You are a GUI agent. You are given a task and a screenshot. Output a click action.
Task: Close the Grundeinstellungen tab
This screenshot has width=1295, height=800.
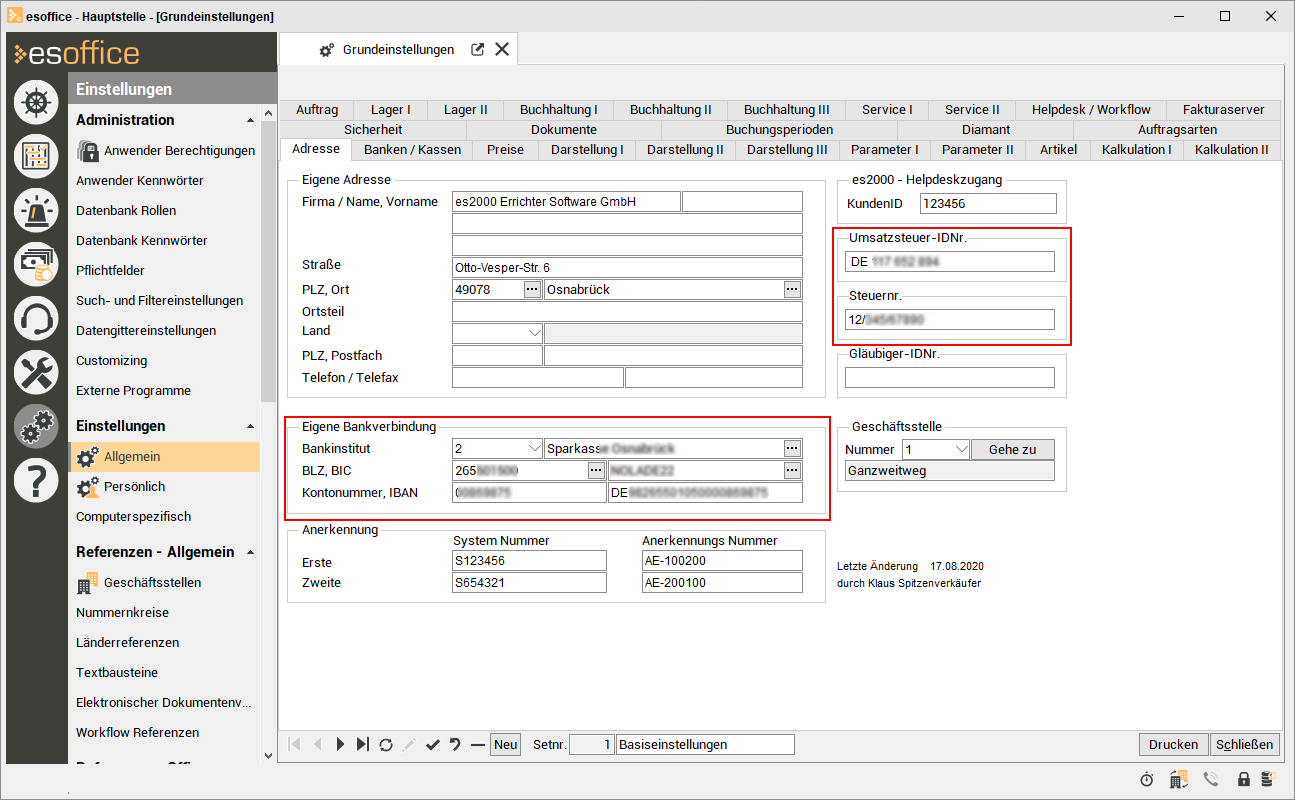click(x=502, y=49)
